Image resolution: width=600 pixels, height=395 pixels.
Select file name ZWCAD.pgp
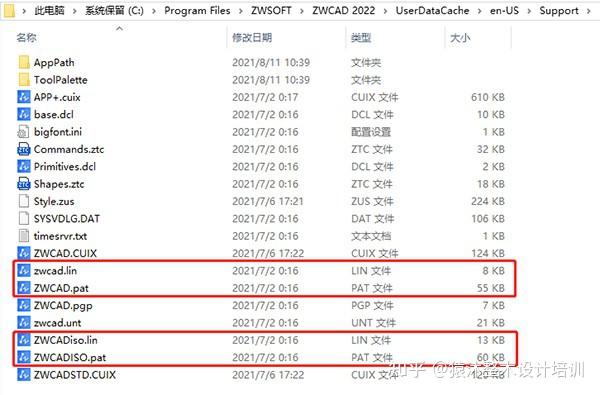[63, 305]
